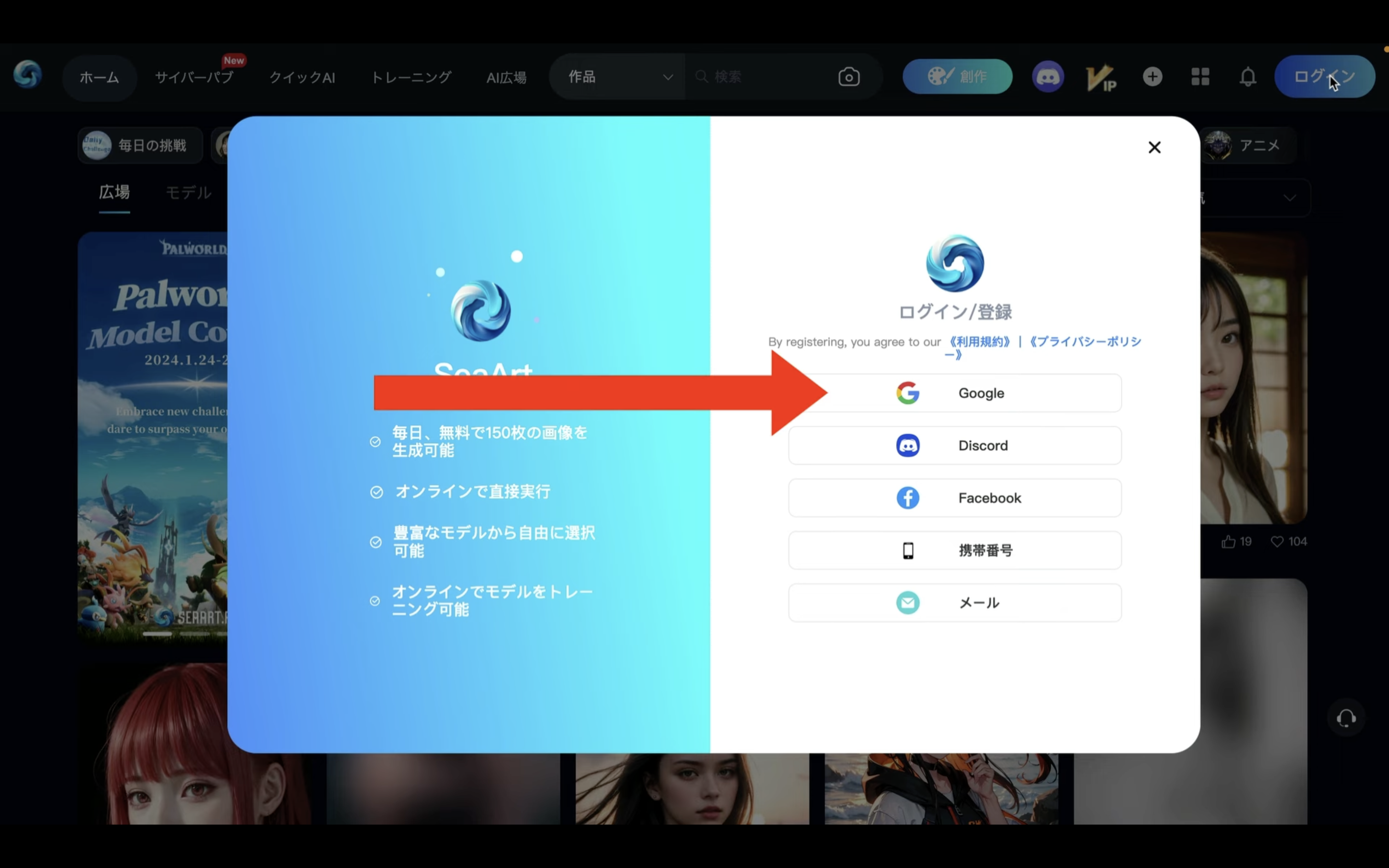Image resolution: width=1389 pixels, height=868 pixels.
Task: Expand the 作品 search category dropdown
Action: pyautogui.click(x=617, y=76)
